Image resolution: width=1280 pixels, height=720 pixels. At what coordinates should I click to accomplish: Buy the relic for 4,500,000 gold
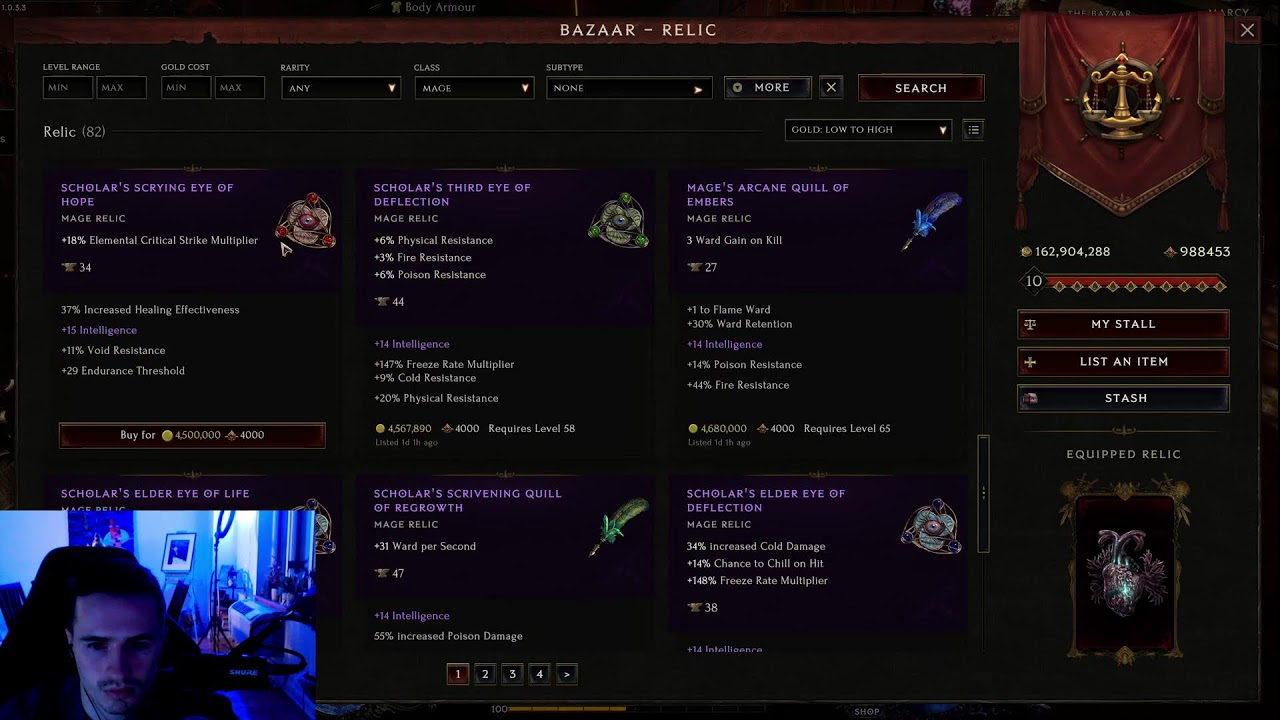192,435
